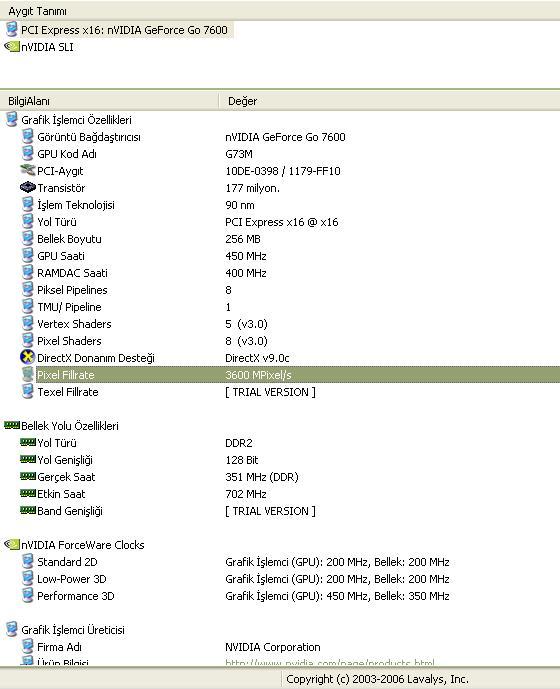Click the Band Genişliği memory icon
This screenshot has width=560, height=689.
click(28, 510)
